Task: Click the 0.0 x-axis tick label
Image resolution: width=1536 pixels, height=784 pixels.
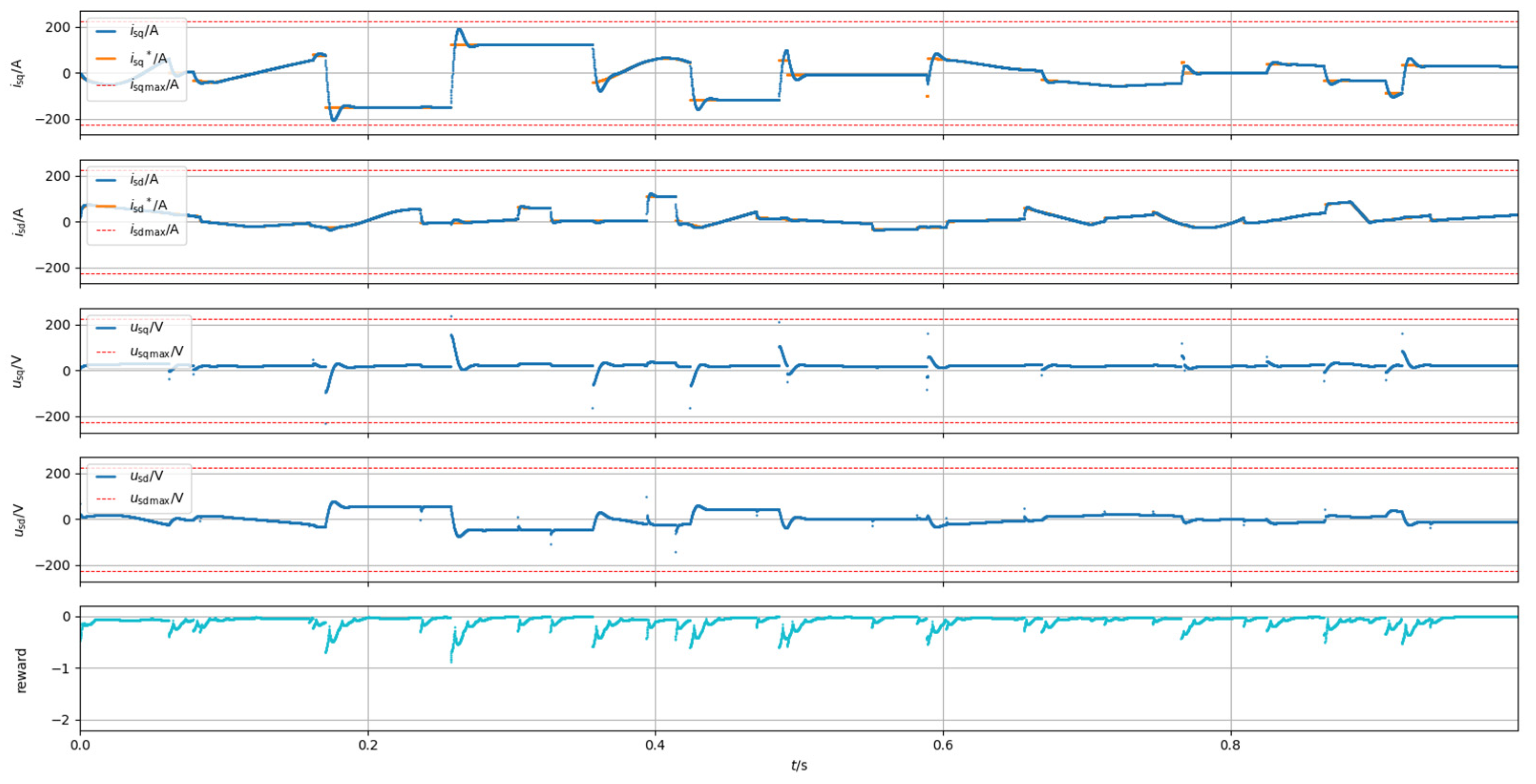Action: (80, 745)
